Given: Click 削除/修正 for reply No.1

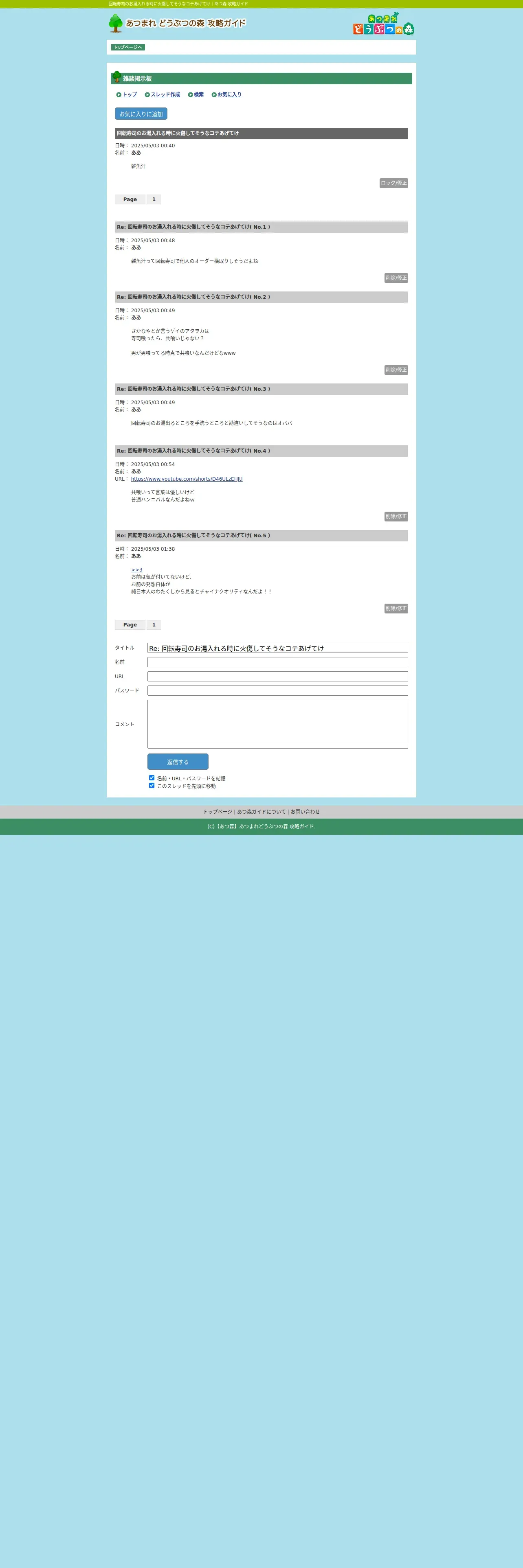Looking at the screenshot, I should 396,278.
